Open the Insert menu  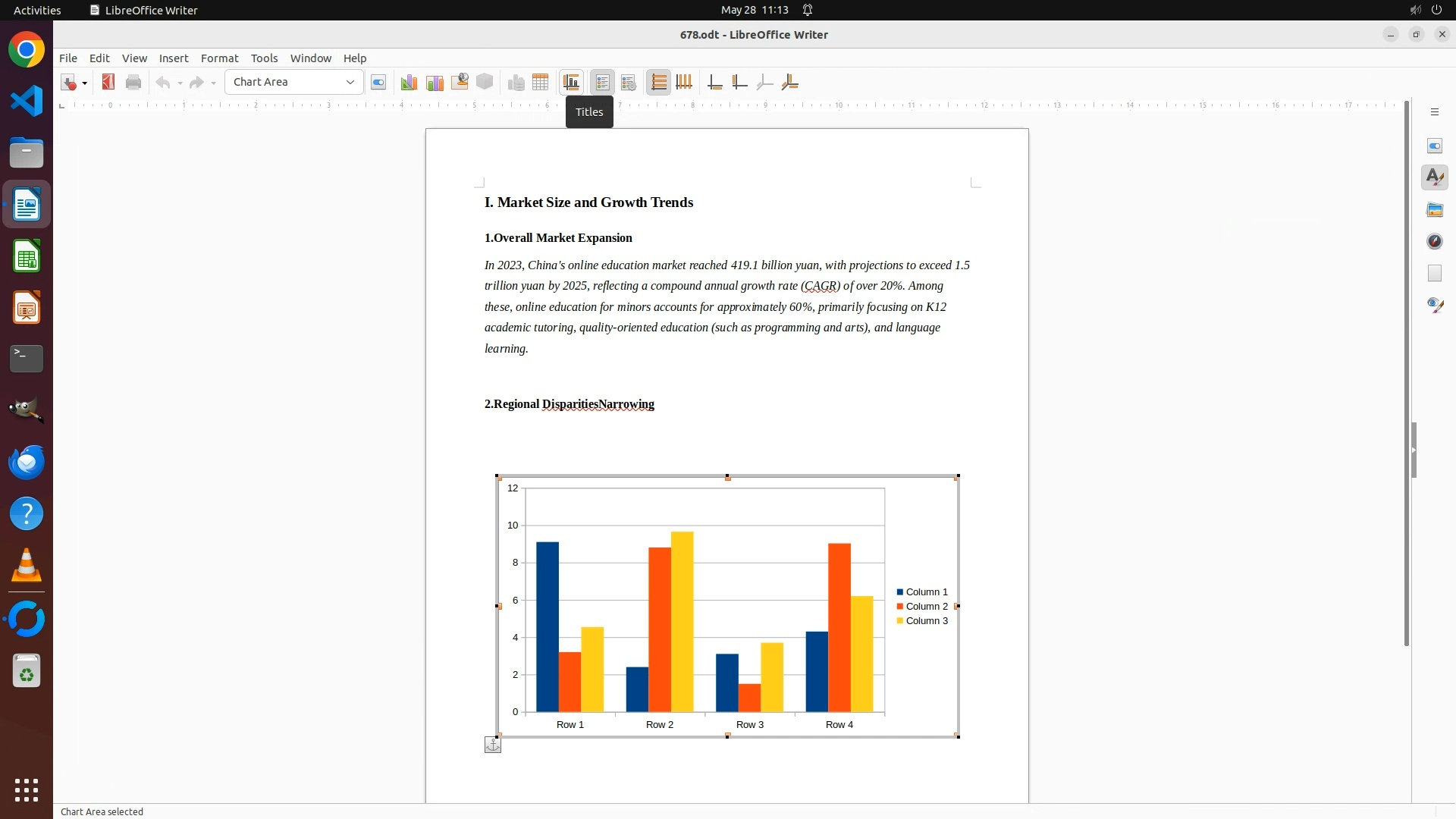(173, 58)
